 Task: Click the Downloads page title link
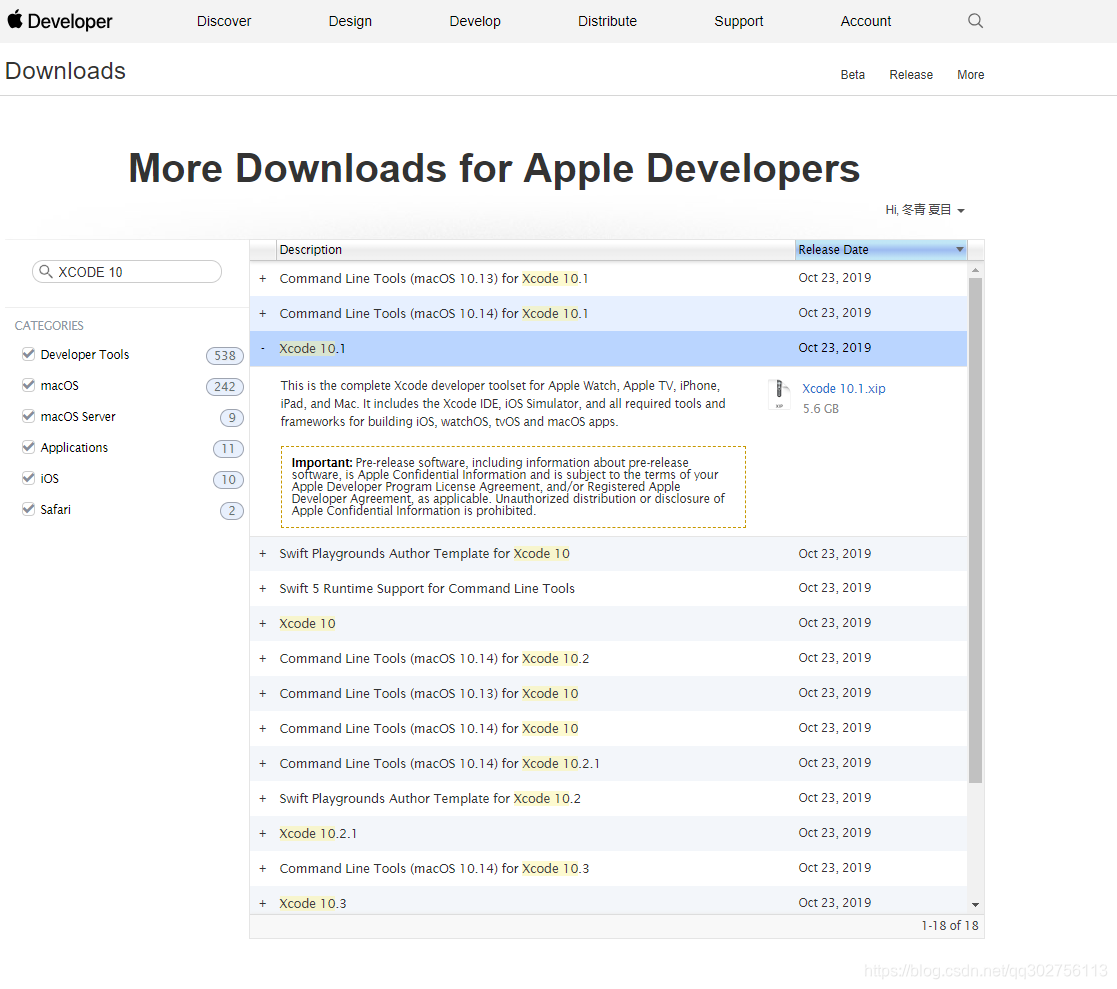pyautogui.click(x=65, y=71)
